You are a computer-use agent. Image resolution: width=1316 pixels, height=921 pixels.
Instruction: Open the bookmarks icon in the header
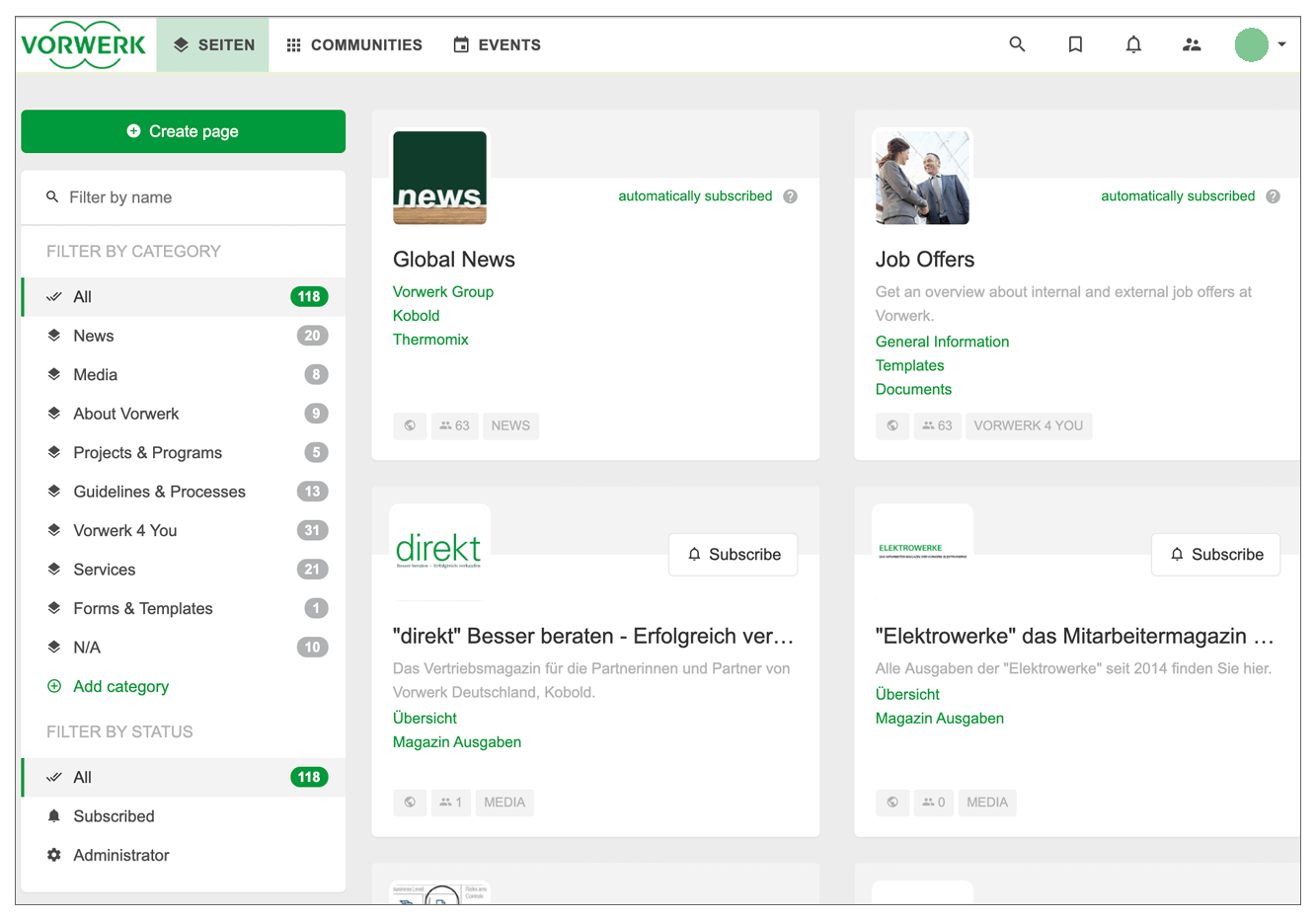point(1075,44)
